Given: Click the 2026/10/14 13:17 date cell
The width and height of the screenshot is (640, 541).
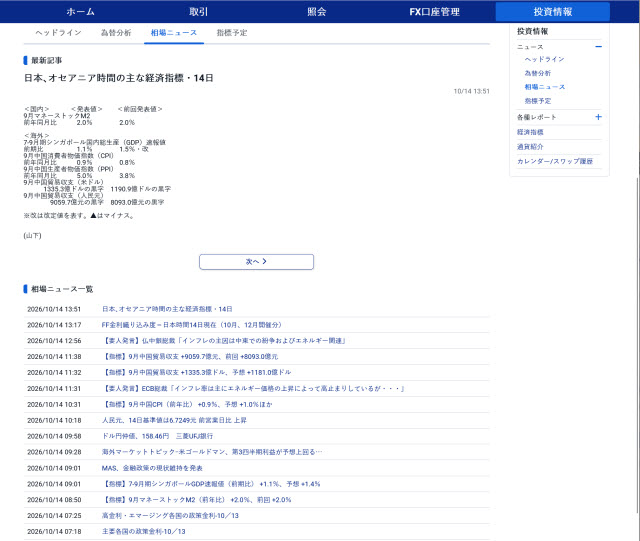Looking at the screenshot, I should tap(54, 325).
